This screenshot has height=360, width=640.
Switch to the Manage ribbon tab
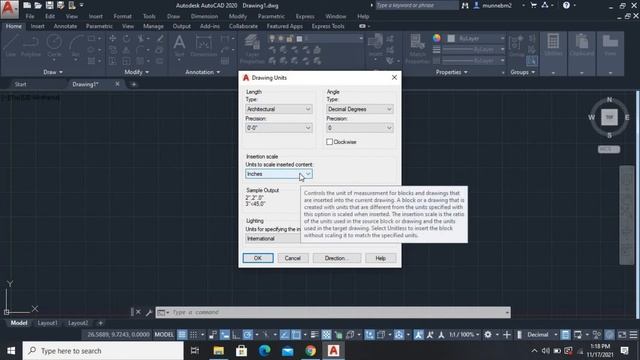pos(153,26)
